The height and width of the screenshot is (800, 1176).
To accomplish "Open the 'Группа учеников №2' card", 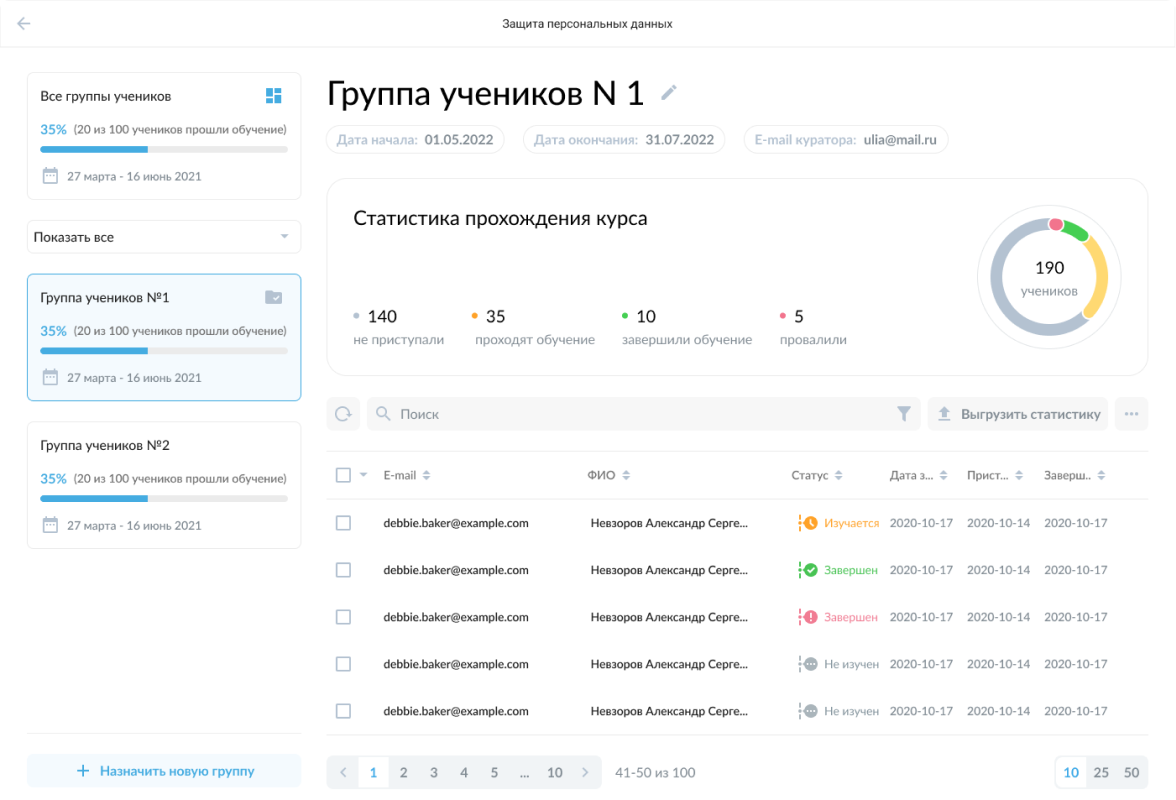I will point(164,484).
